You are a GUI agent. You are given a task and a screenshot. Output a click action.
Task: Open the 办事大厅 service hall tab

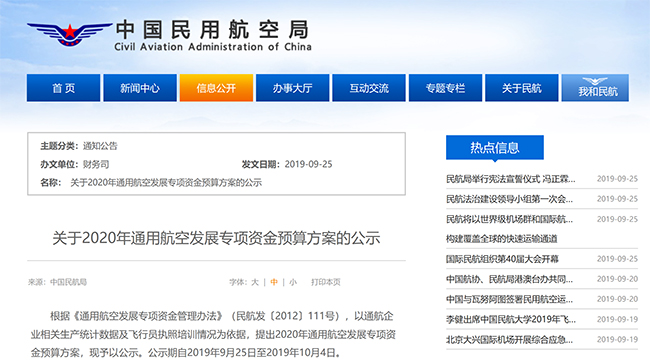point(293,88)
